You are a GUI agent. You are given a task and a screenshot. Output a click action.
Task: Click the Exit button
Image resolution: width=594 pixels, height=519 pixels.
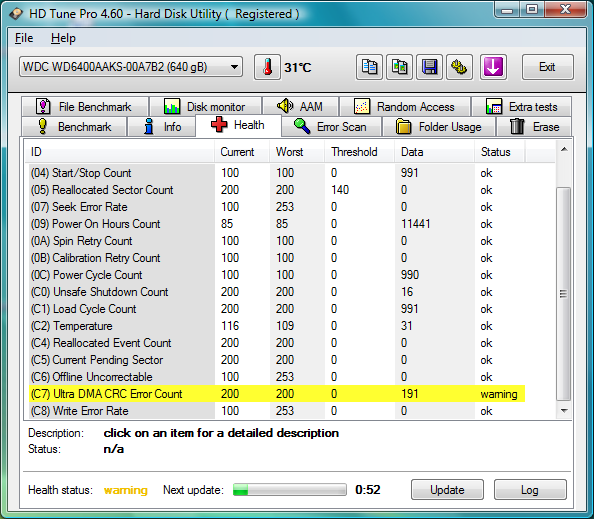pyautogui.click(x=547, y=67)
